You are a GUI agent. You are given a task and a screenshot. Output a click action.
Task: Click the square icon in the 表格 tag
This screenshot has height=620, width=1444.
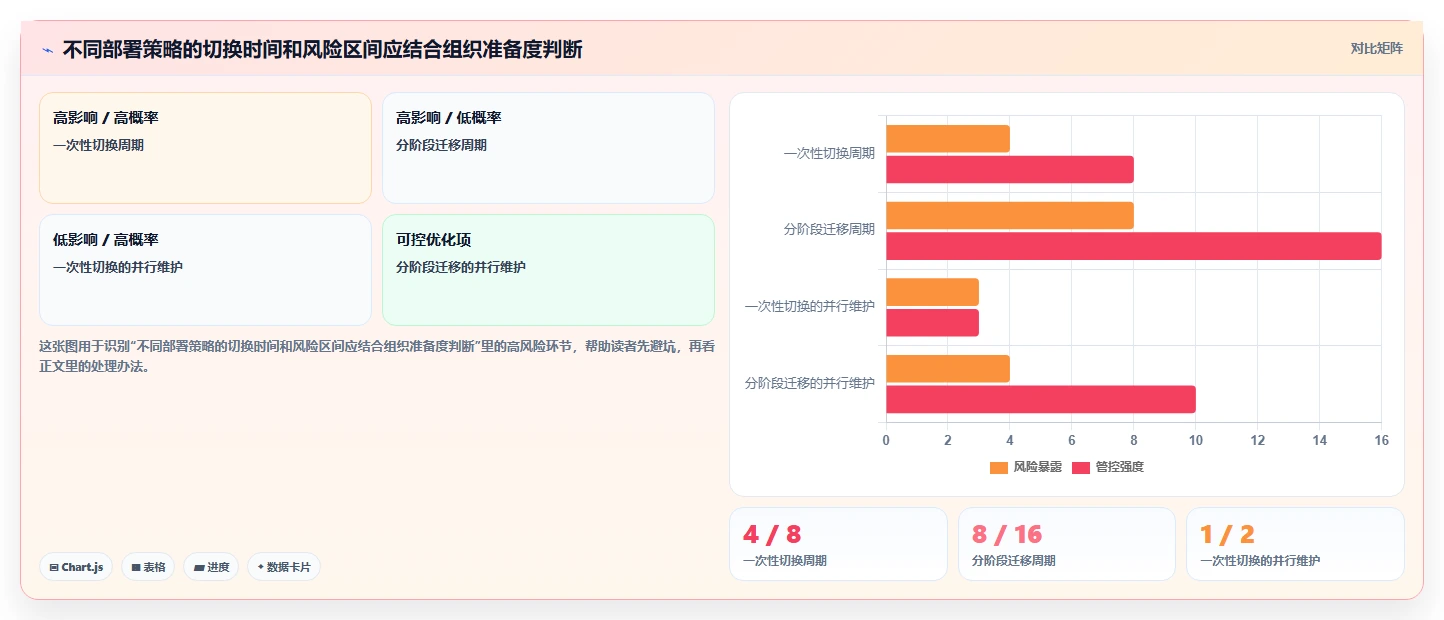coord(135,567)
